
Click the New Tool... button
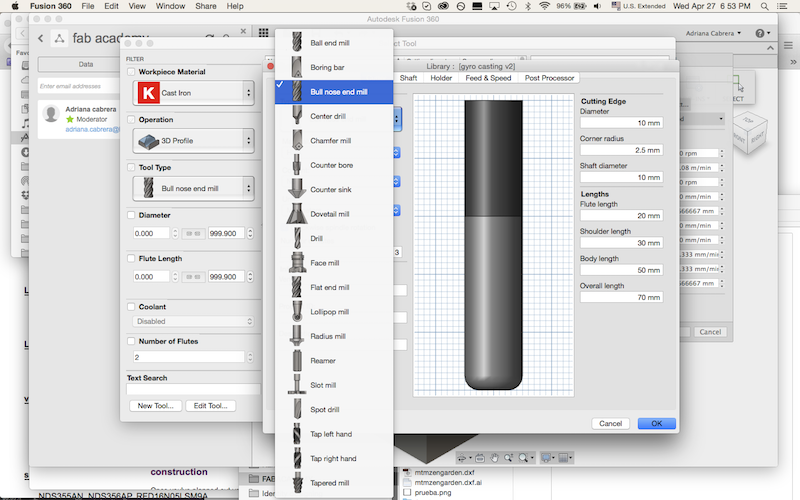click(156, 406)
